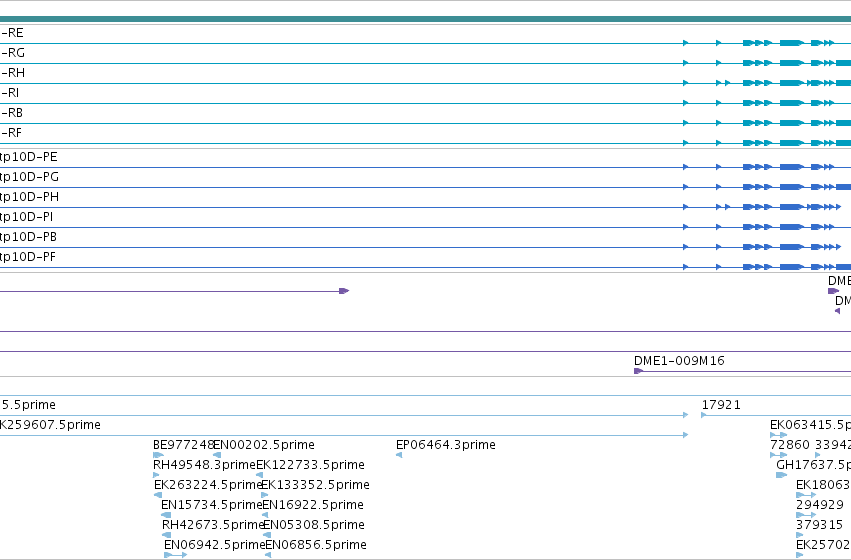Click the tp10D-PG protein label
Screen dimensions: 851x560
tap(29, 177)
